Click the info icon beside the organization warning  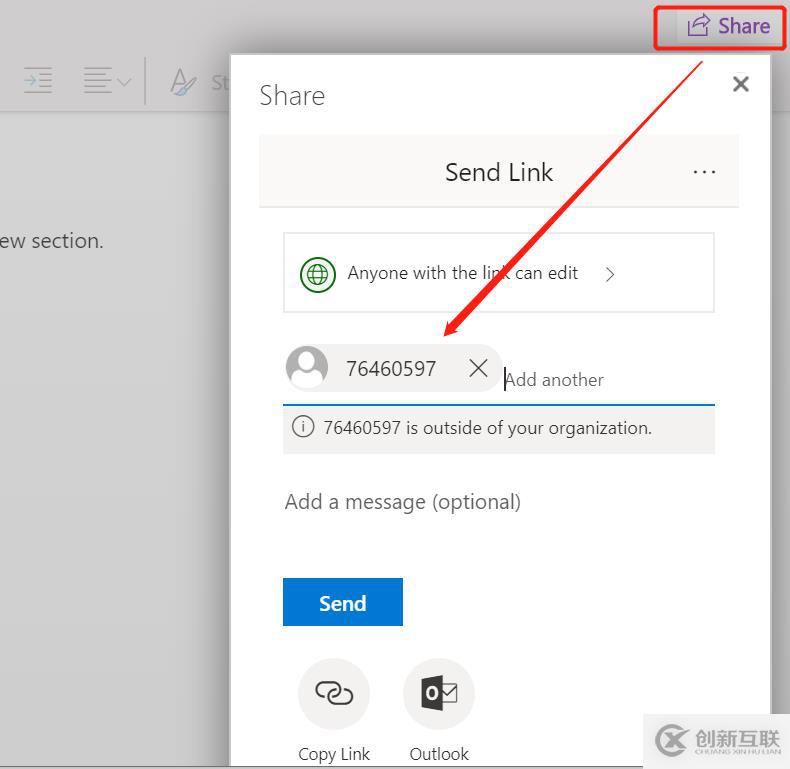click(303, 427)
